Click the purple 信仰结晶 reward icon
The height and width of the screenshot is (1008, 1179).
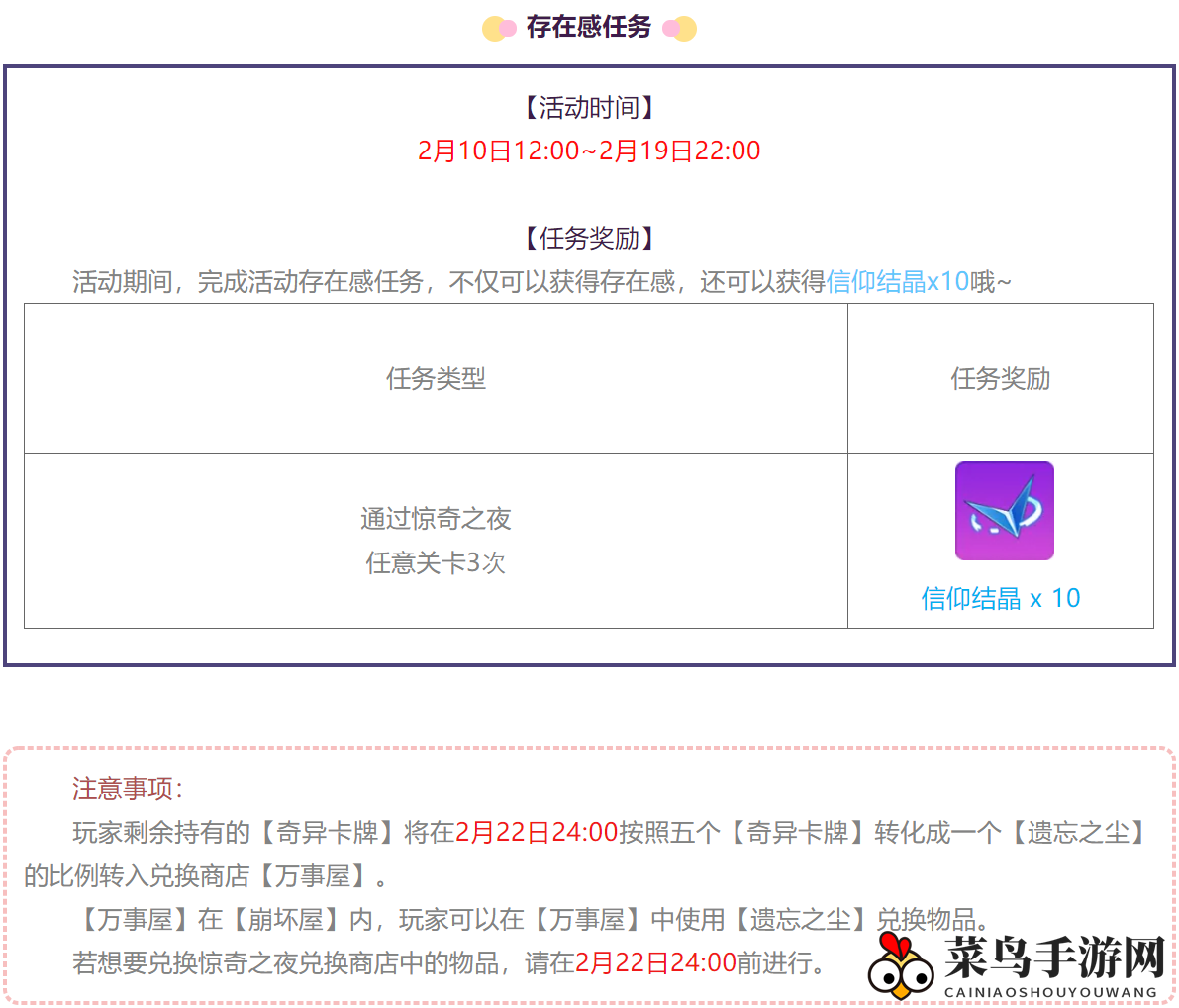tap(1004, 511)
